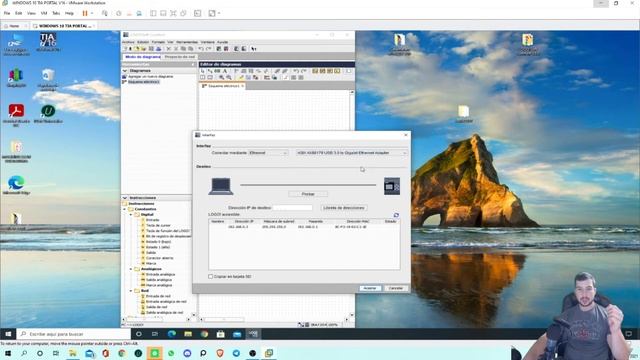Click the Dirección MAC column header
Screen dimensions: 640x360
(358, 221)
